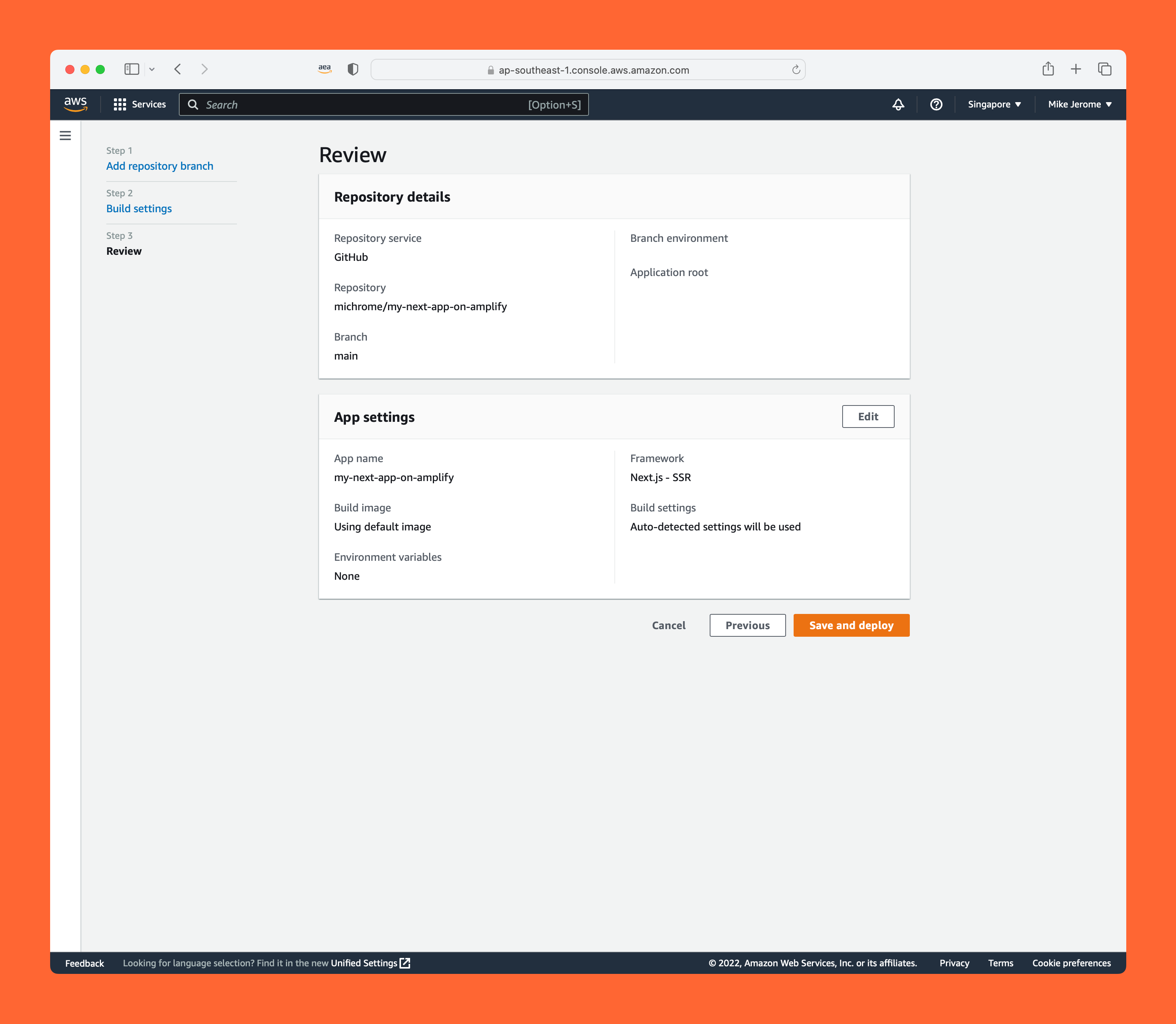Click the notifications bell icon
The width and height of the screenshot is (1176, 1024).
coord(898,104)
